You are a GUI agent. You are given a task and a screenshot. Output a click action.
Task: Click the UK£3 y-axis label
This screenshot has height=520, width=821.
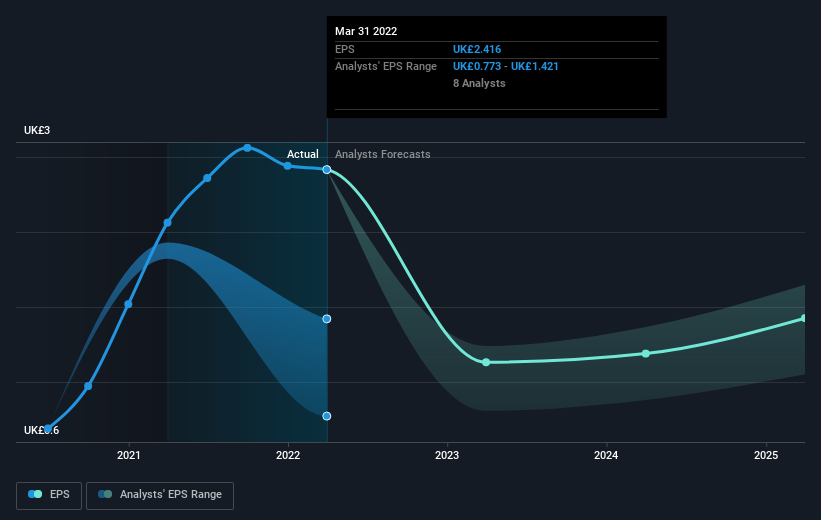pos(37,130)
